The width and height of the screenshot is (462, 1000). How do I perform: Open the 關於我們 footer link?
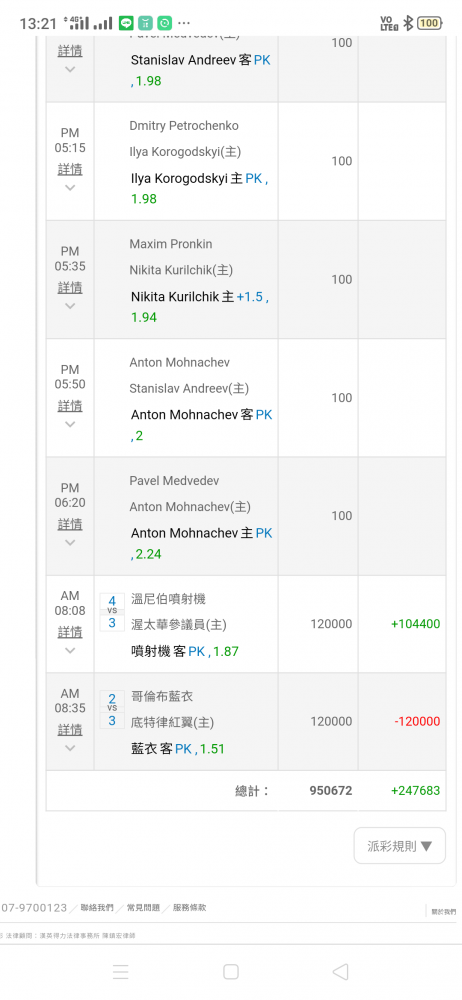pos(444,912)
